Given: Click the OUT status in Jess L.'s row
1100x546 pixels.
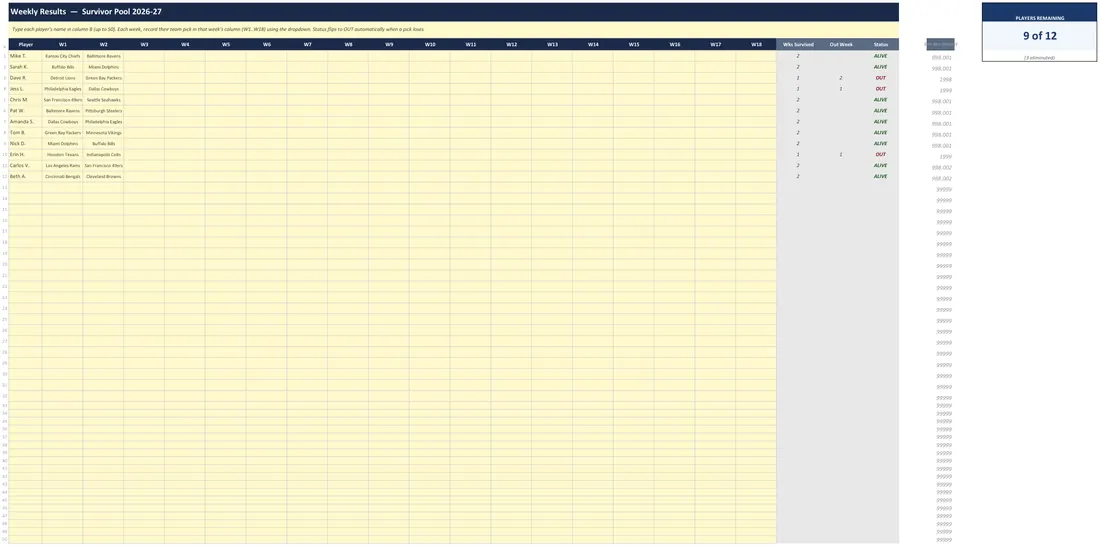Looking at the screenshot, I should [x=880, y=89].
